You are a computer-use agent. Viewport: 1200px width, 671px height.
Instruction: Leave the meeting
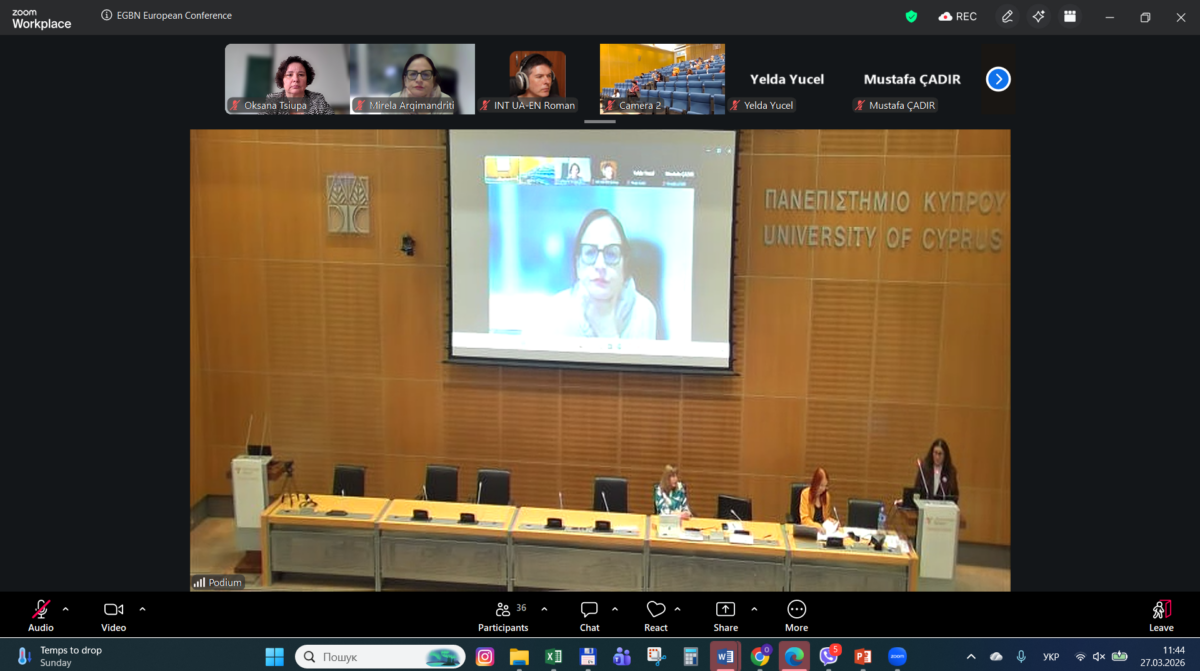pos(1161,614)
